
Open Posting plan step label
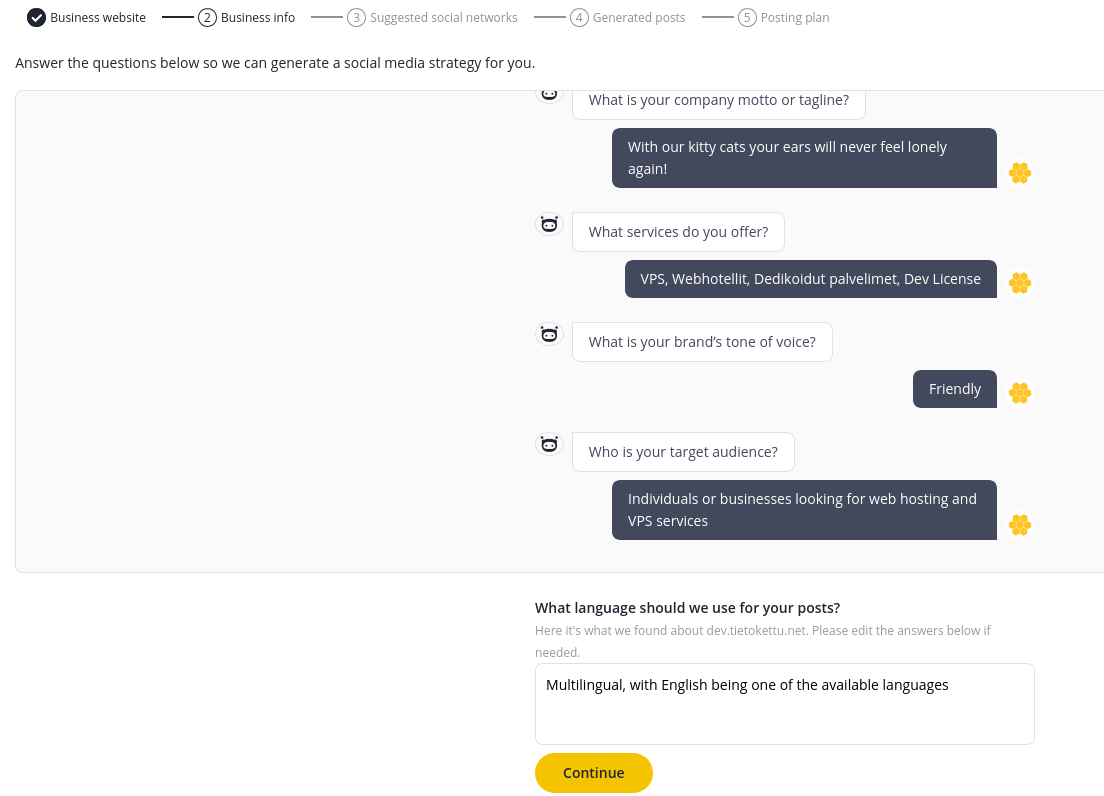[x=795, y=18]
